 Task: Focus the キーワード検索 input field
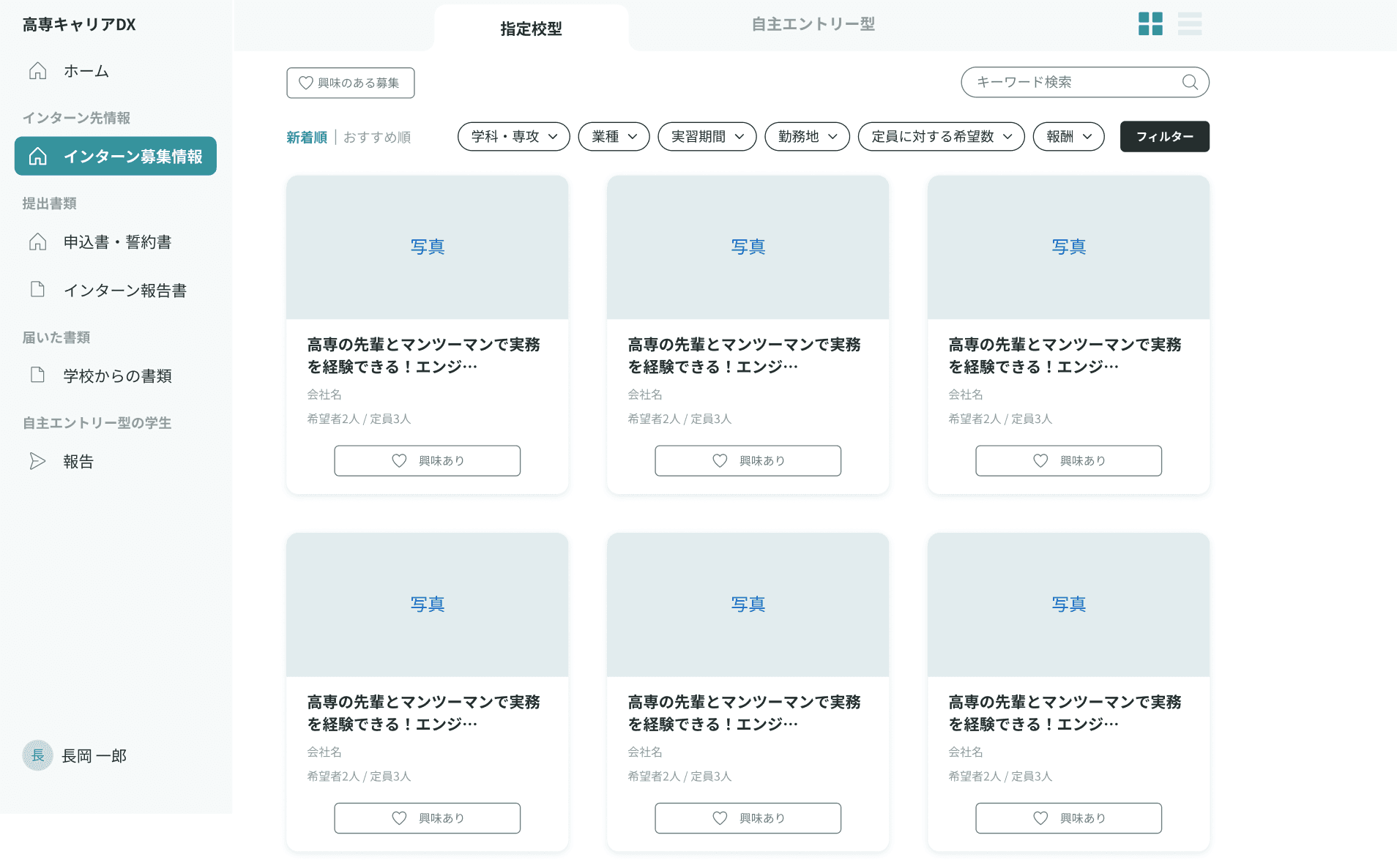[1073, 82]
